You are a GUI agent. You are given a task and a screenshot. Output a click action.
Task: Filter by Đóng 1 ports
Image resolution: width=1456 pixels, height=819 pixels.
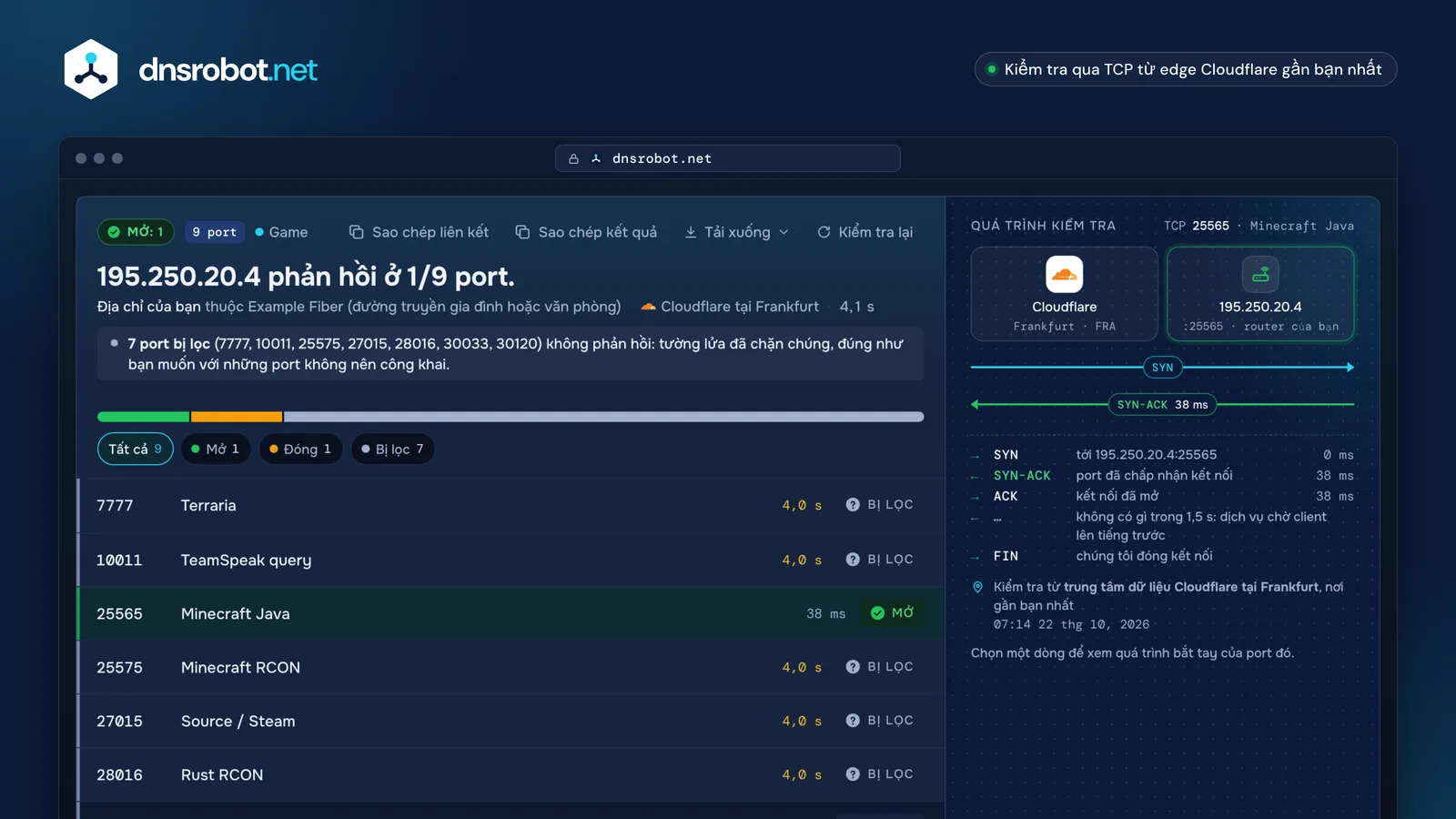[300, 449]
